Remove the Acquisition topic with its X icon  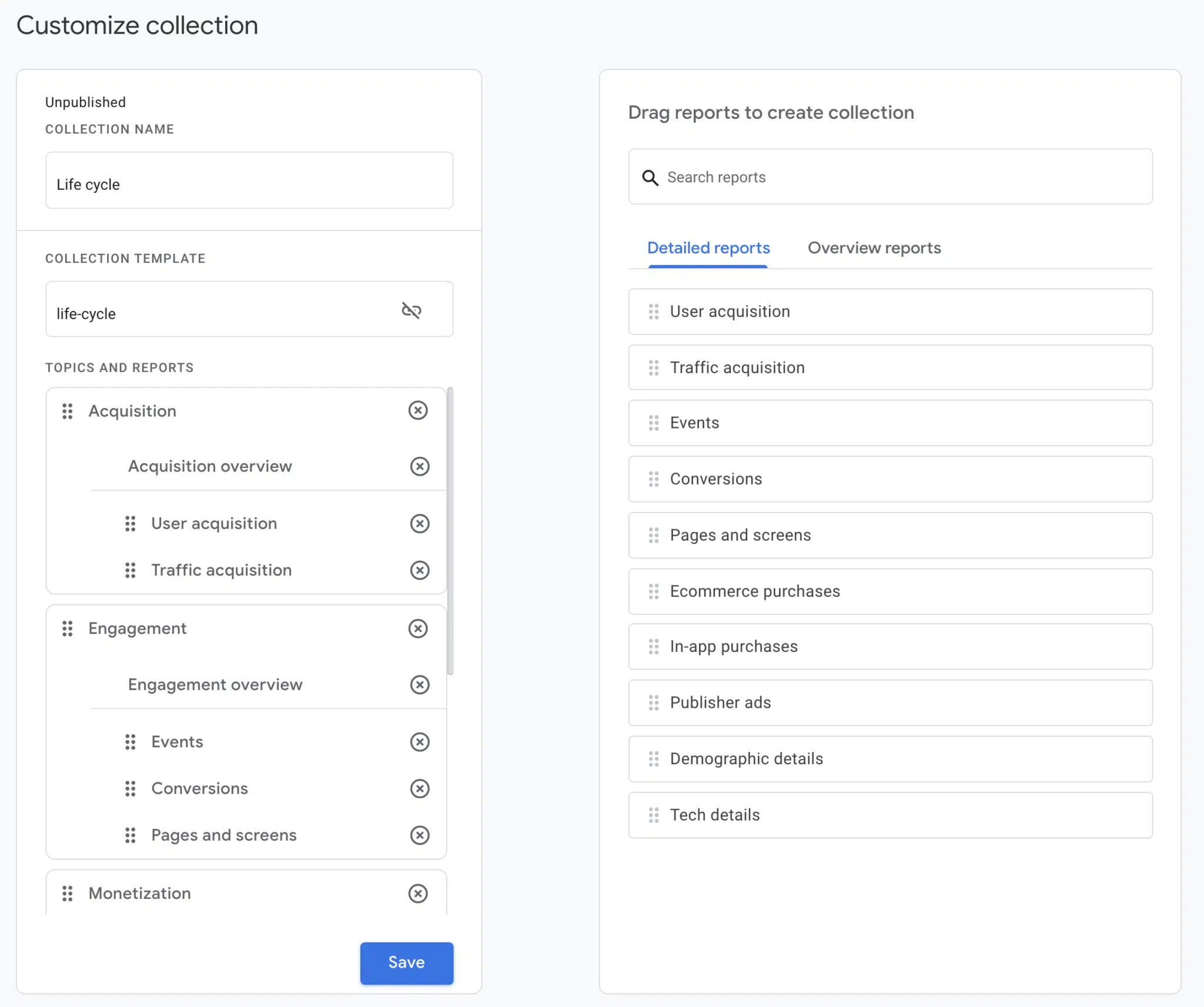pos(418,410)
